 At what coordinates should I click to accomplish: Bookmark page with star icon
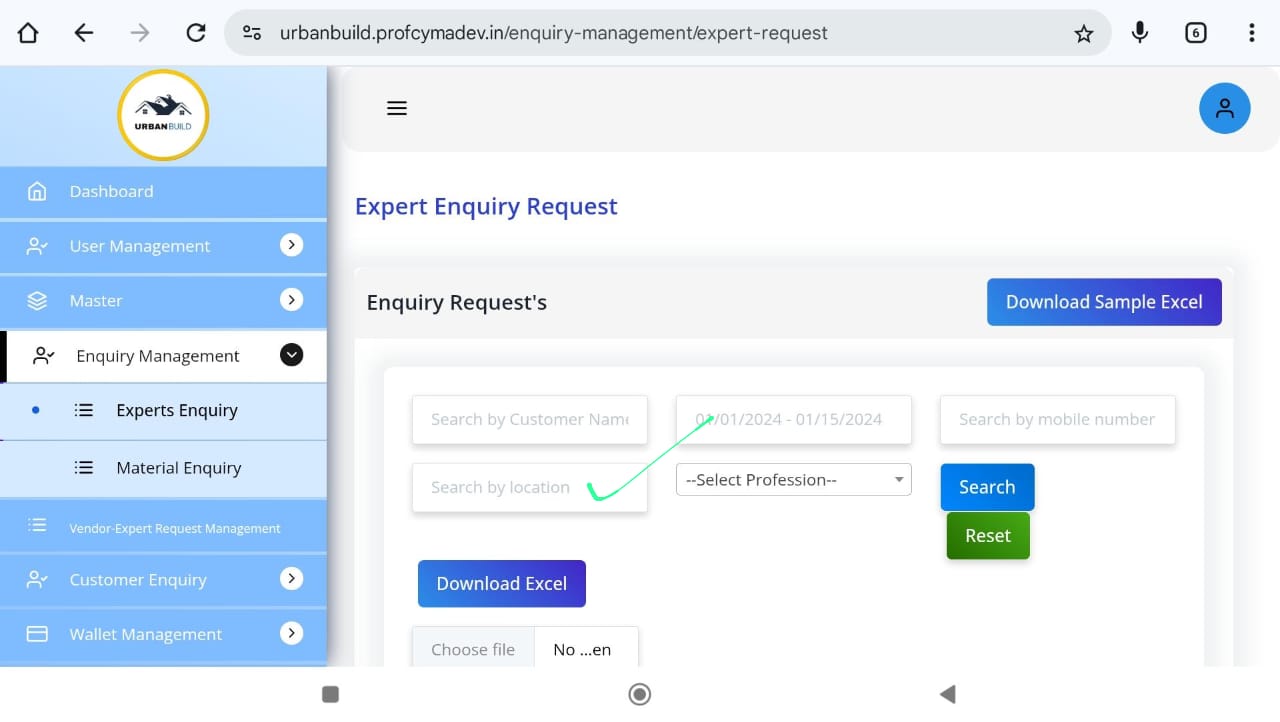[1083, 33]
